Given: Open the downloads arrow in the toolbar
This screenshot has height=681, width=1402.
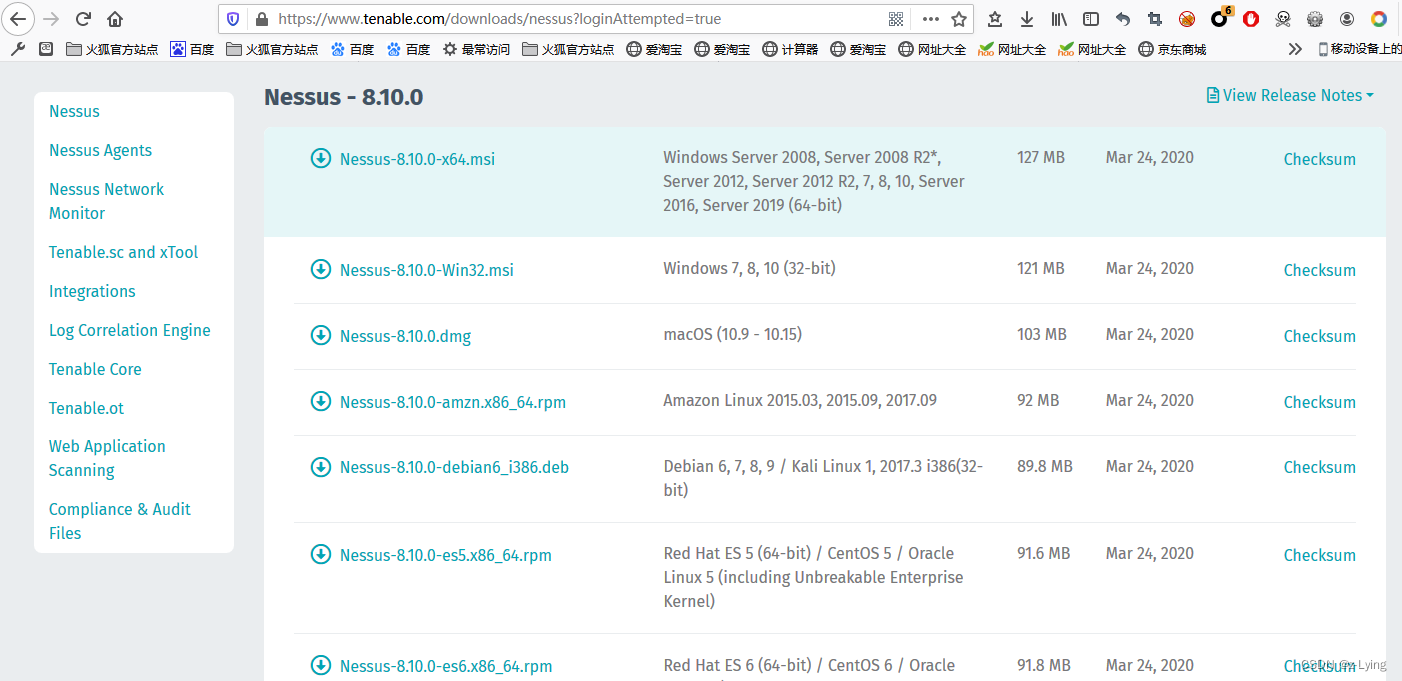Looking at the screenshot, I should (x=1027, y=19).
